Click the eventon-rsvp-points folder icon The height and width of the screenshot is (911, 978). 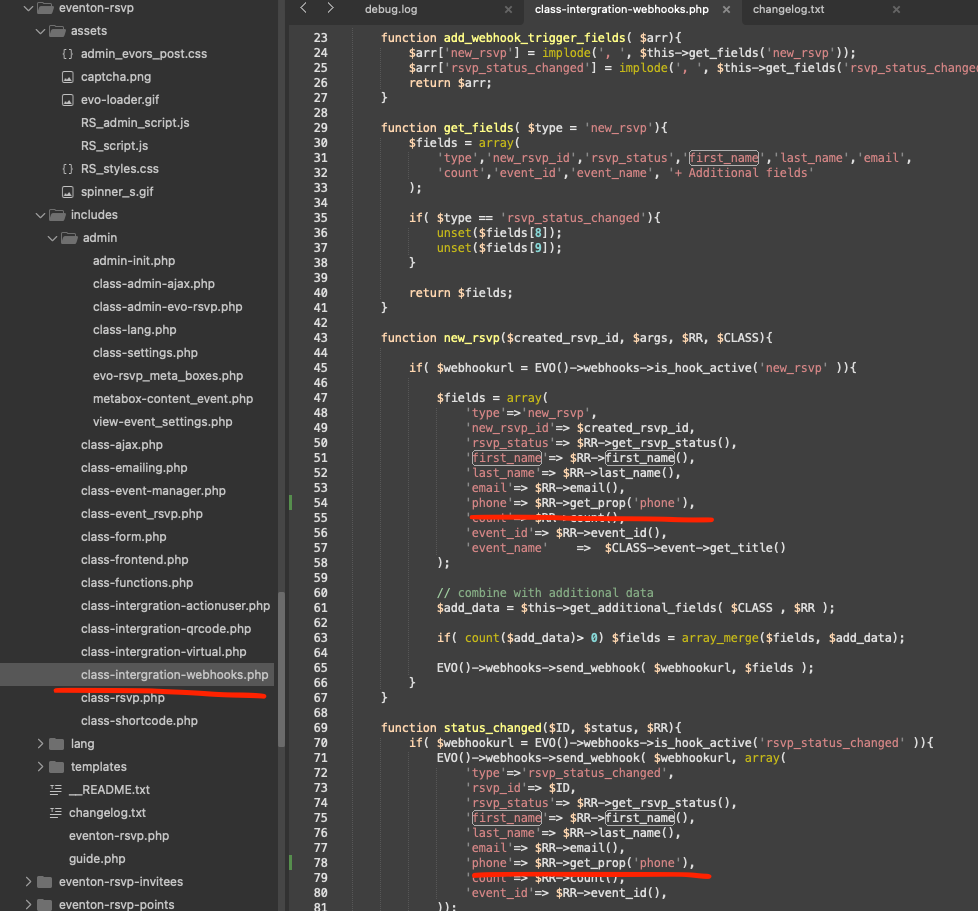(x=44, y=905)
